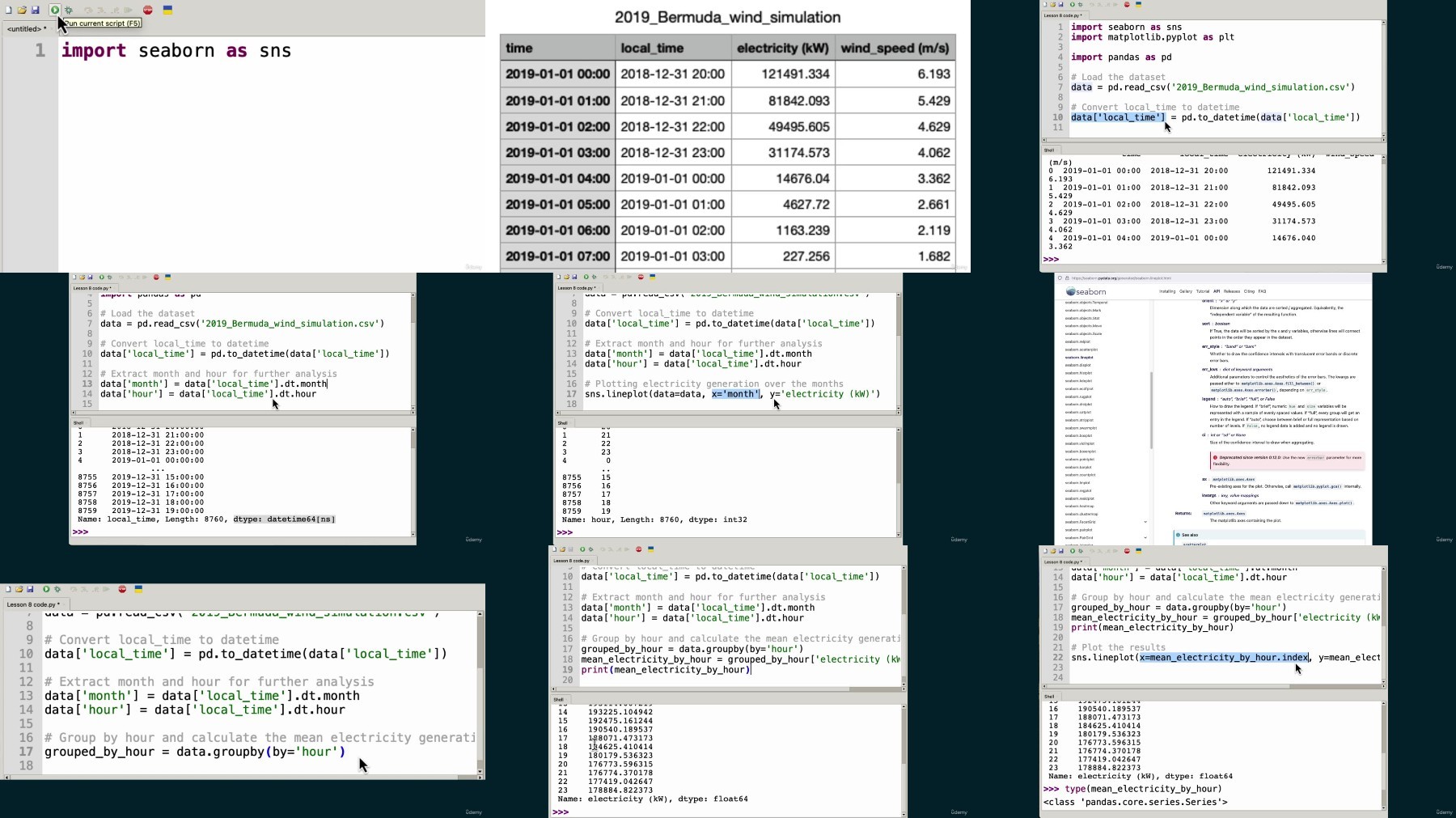The height and width of the screenshot is (818, 1456).
Task: Open Citing in seaborn site navigation
Action: tap(1249, 291)
